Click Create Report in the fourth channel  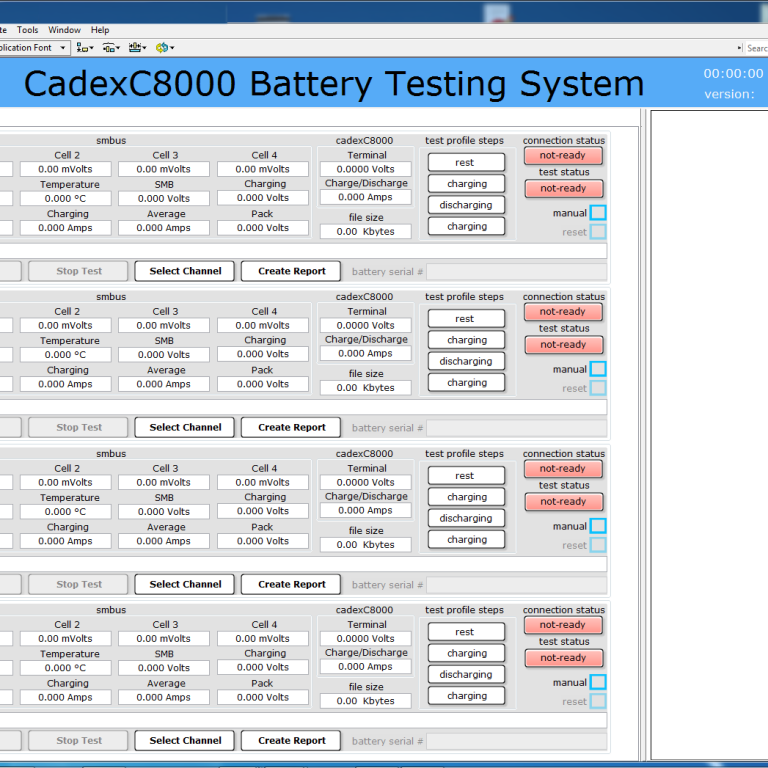point(291,741)
